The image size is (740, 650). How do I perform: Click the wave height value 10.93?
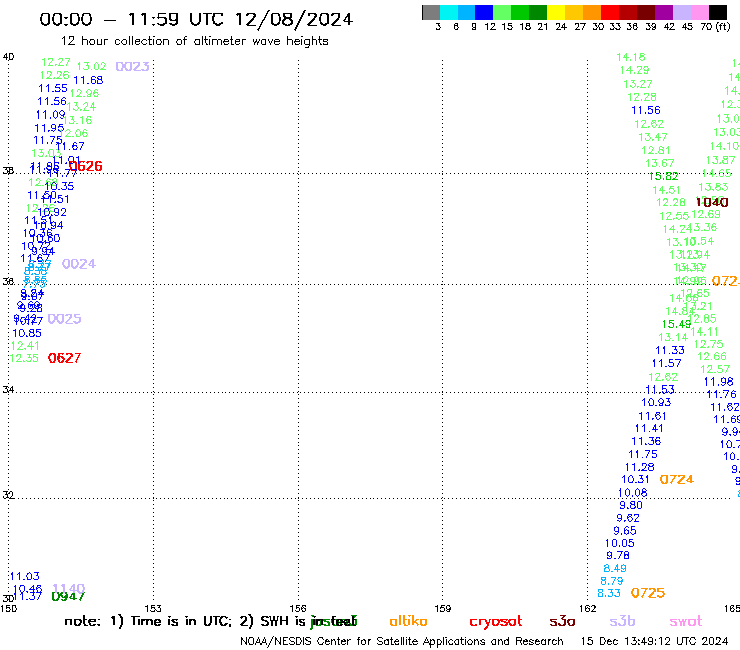pyautogui.click(x=656, y=403)
